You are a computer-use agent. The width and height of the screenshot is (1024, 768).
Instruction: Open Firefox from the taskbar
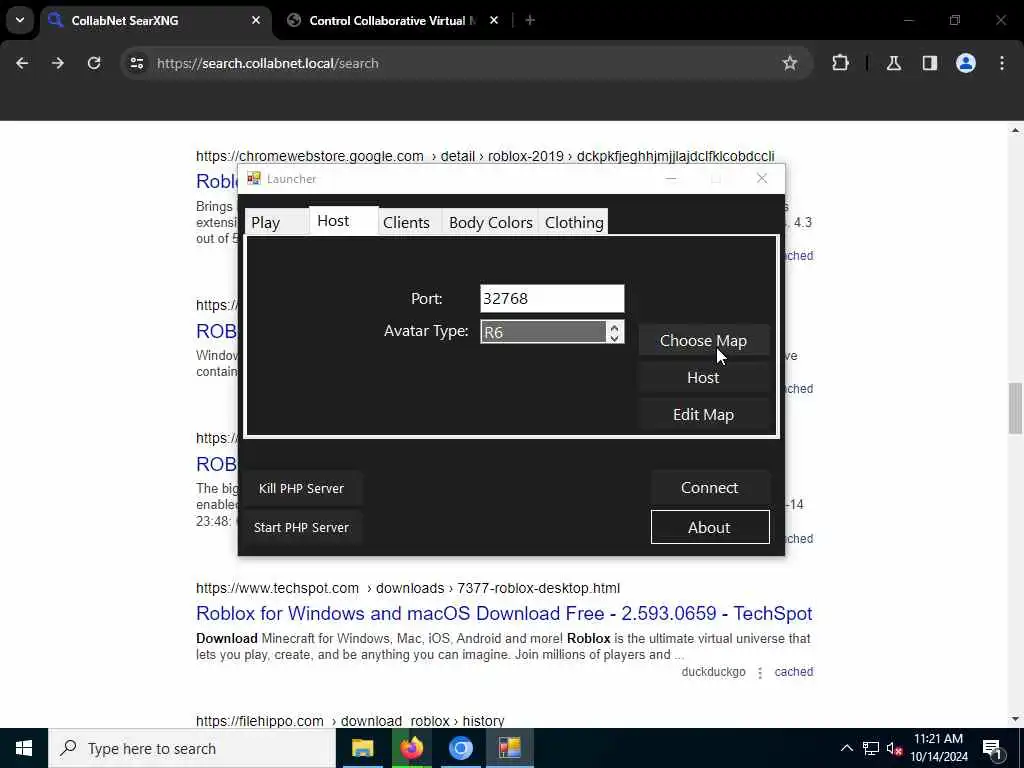[x=411, y=748]
